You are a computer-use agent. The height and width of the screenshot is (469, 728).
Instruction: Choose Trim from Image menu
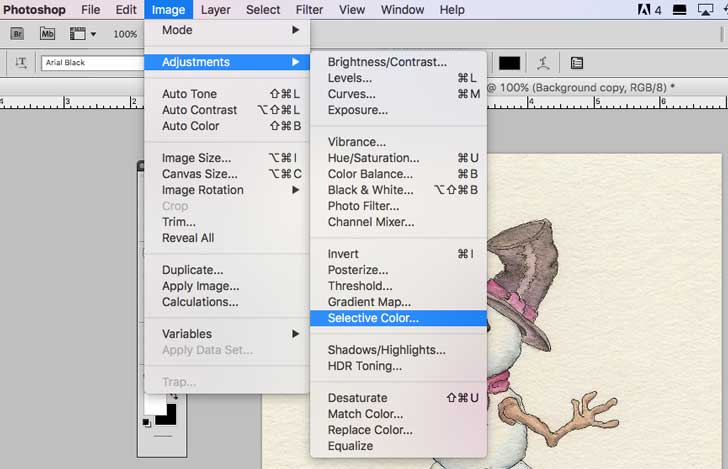click(x=227, y=222)
